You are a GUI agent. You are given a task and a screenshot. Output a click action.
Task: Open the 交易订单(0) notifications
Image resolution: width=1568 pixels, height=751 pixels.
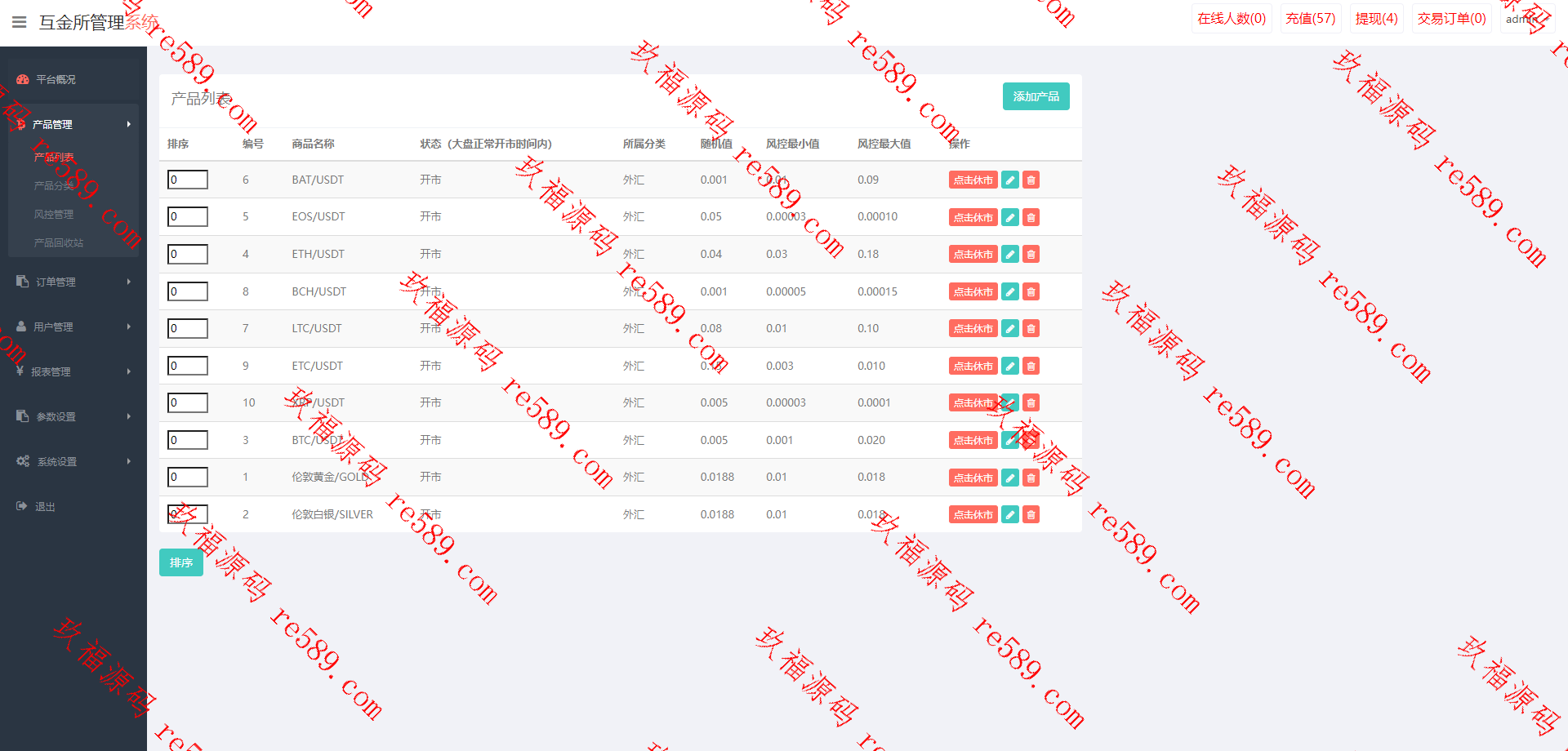1452,18
